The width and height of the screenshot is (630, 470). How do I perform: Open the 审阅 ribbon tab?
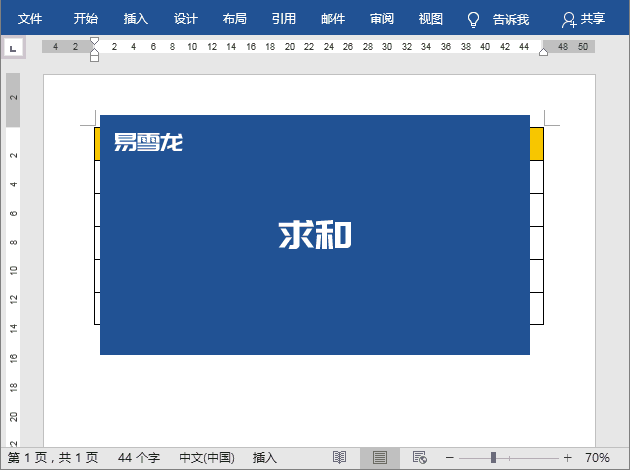click(382, 19)
